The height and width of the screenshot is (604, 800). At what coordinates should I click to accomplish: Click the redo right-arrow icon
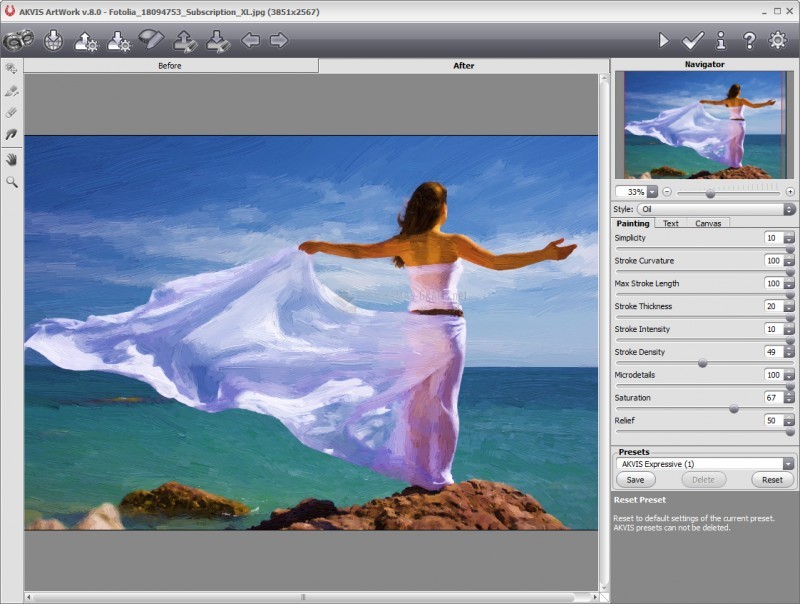[x=279, y=40]
